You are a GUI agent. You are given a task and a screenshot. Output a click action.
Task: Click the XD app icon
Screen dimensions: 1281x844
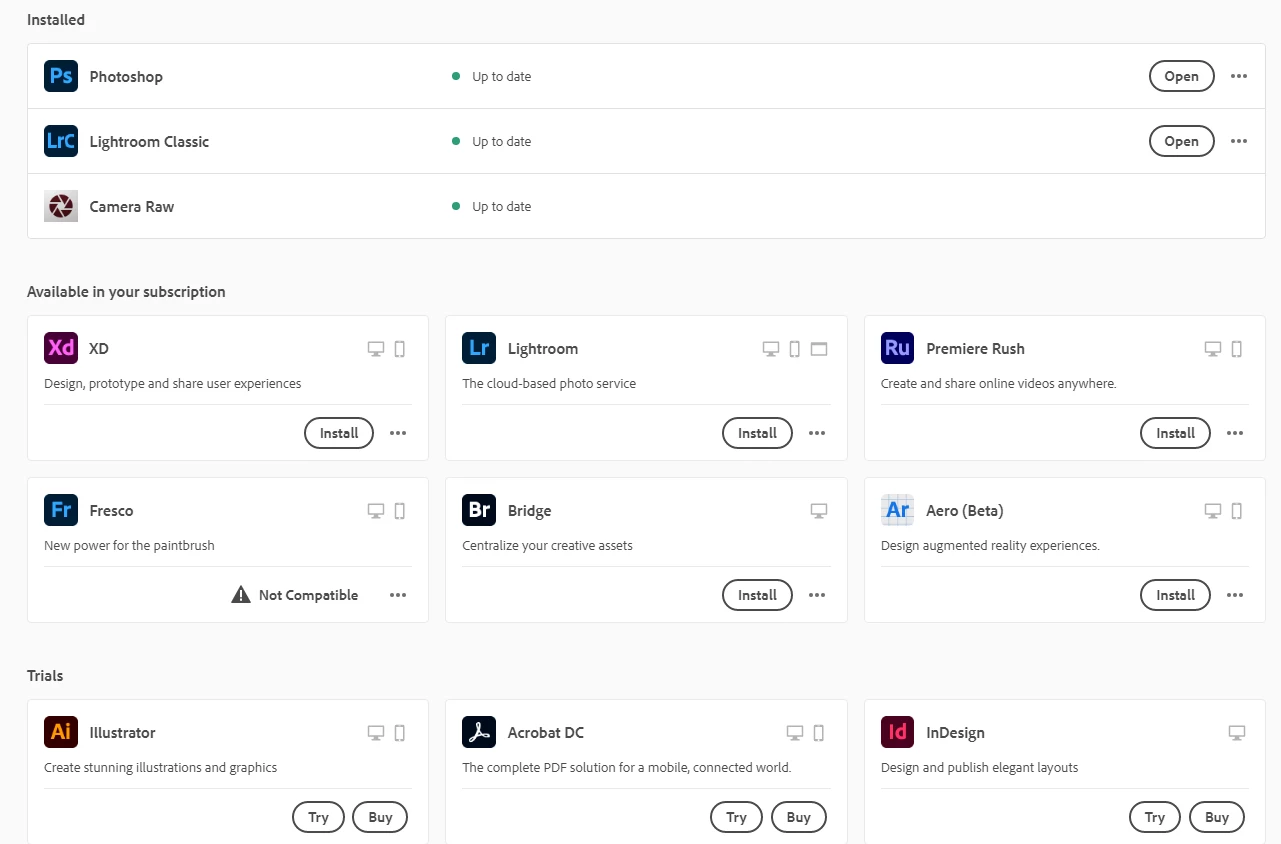(61, 348)
